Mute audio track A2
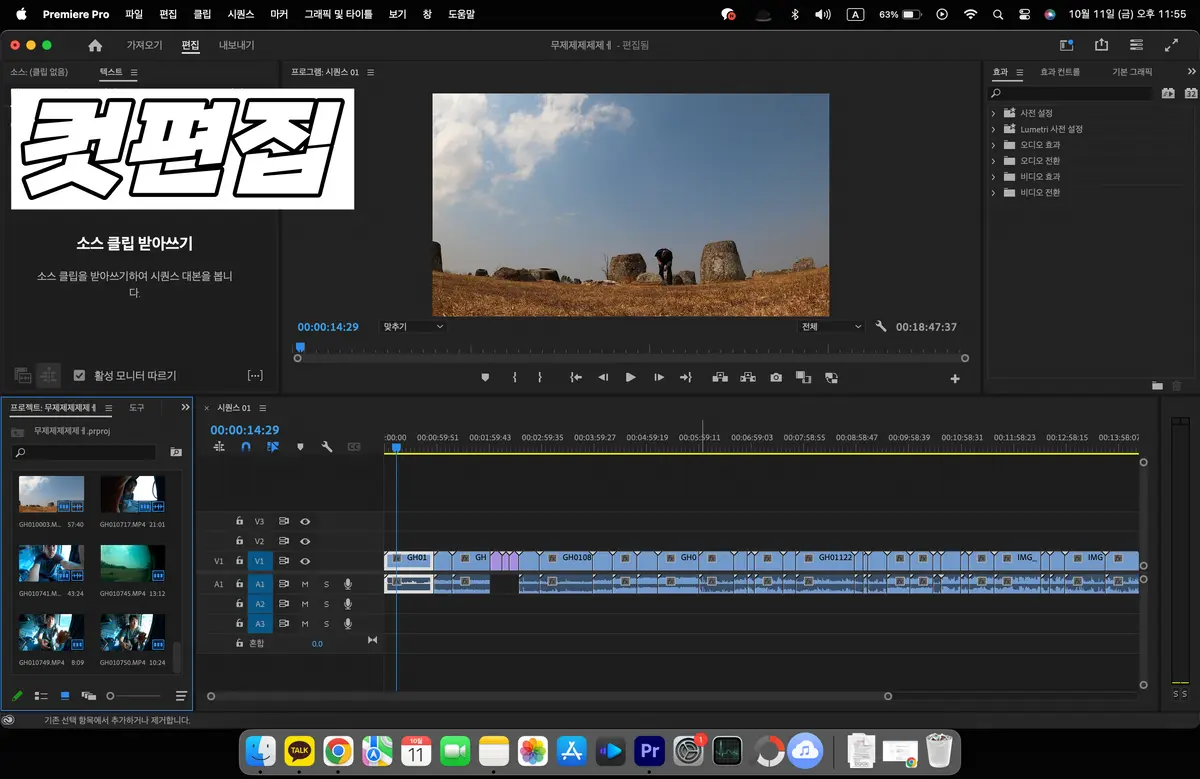1200x779 pixels. coord(305,604)
